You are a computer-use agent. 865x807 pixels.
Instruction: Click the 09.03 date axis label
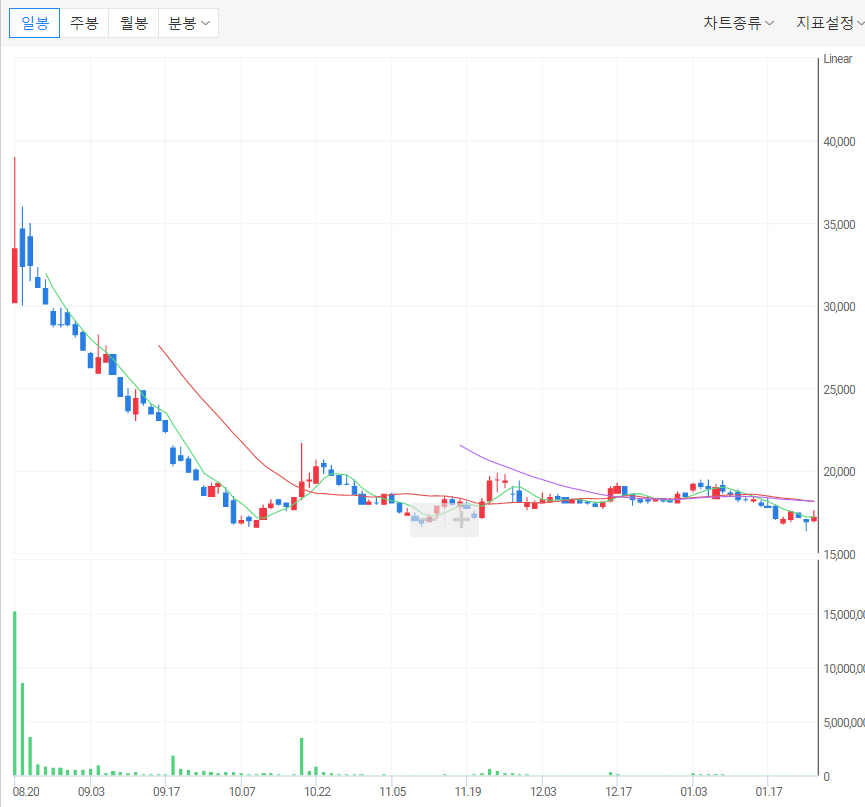coord(91,792)
